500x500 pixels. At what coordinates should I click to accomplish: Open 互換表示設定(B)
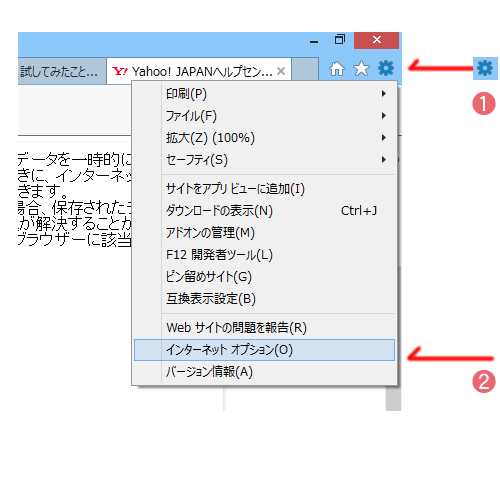point(264,299)
